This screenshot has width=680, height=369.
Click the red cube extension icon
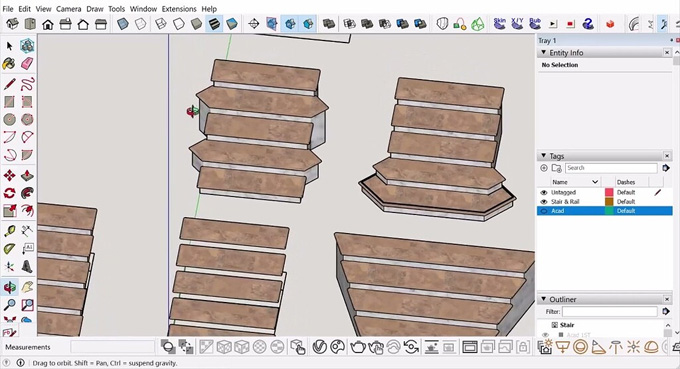(610, 24)
